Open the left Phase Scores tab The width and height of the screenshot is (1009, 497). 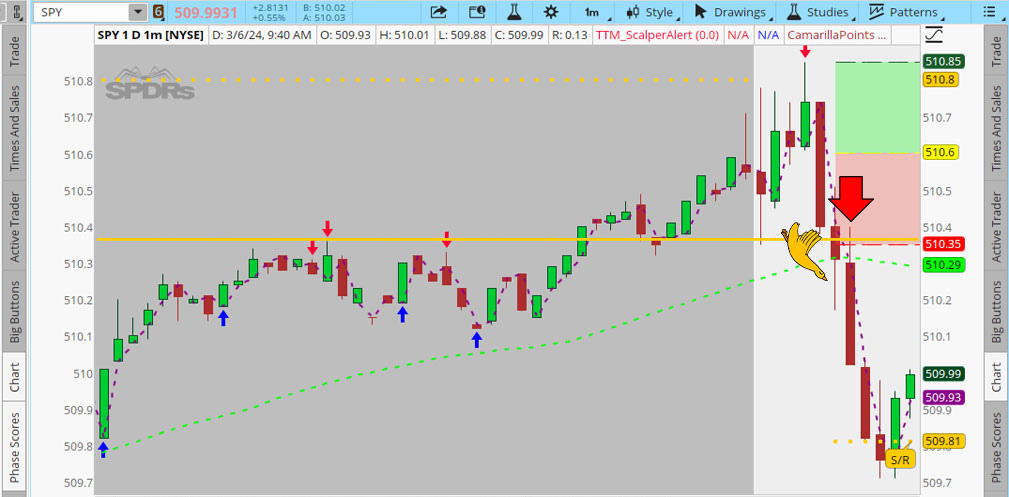(14, 446)
